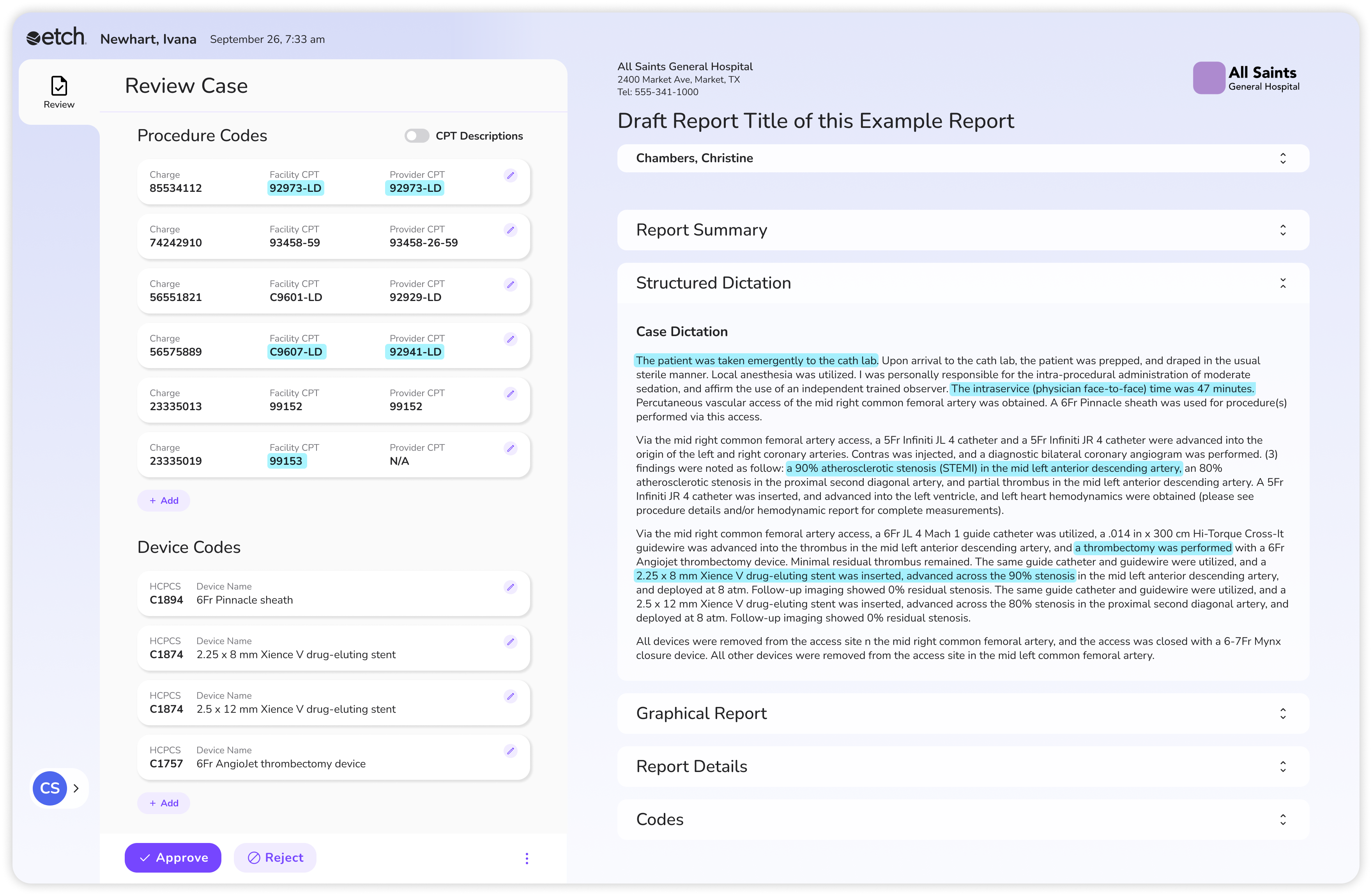Click the etch logo
Image resolution: width=1372 pixels, height=896 pixels.
[x=57, y=37]
